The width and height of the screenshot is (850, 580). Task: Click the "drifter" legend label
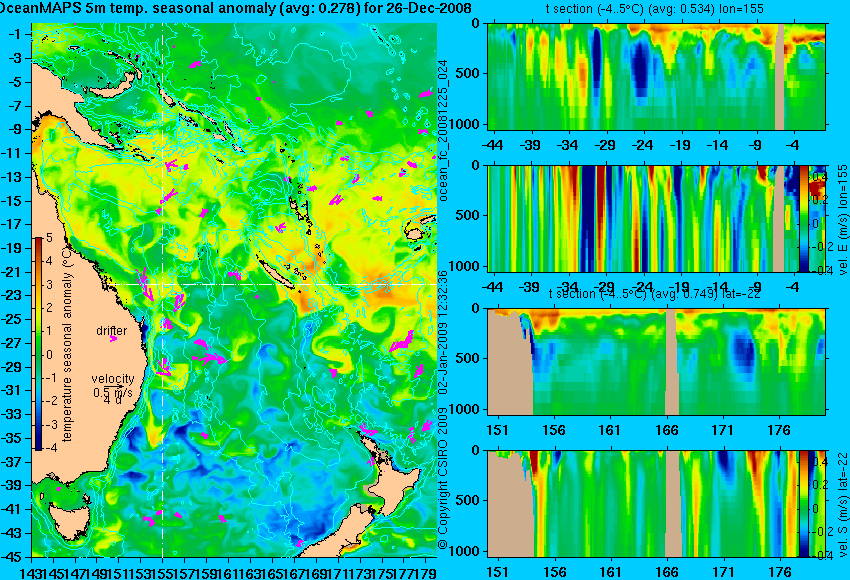pyautogui.click(x=112, y=330)
